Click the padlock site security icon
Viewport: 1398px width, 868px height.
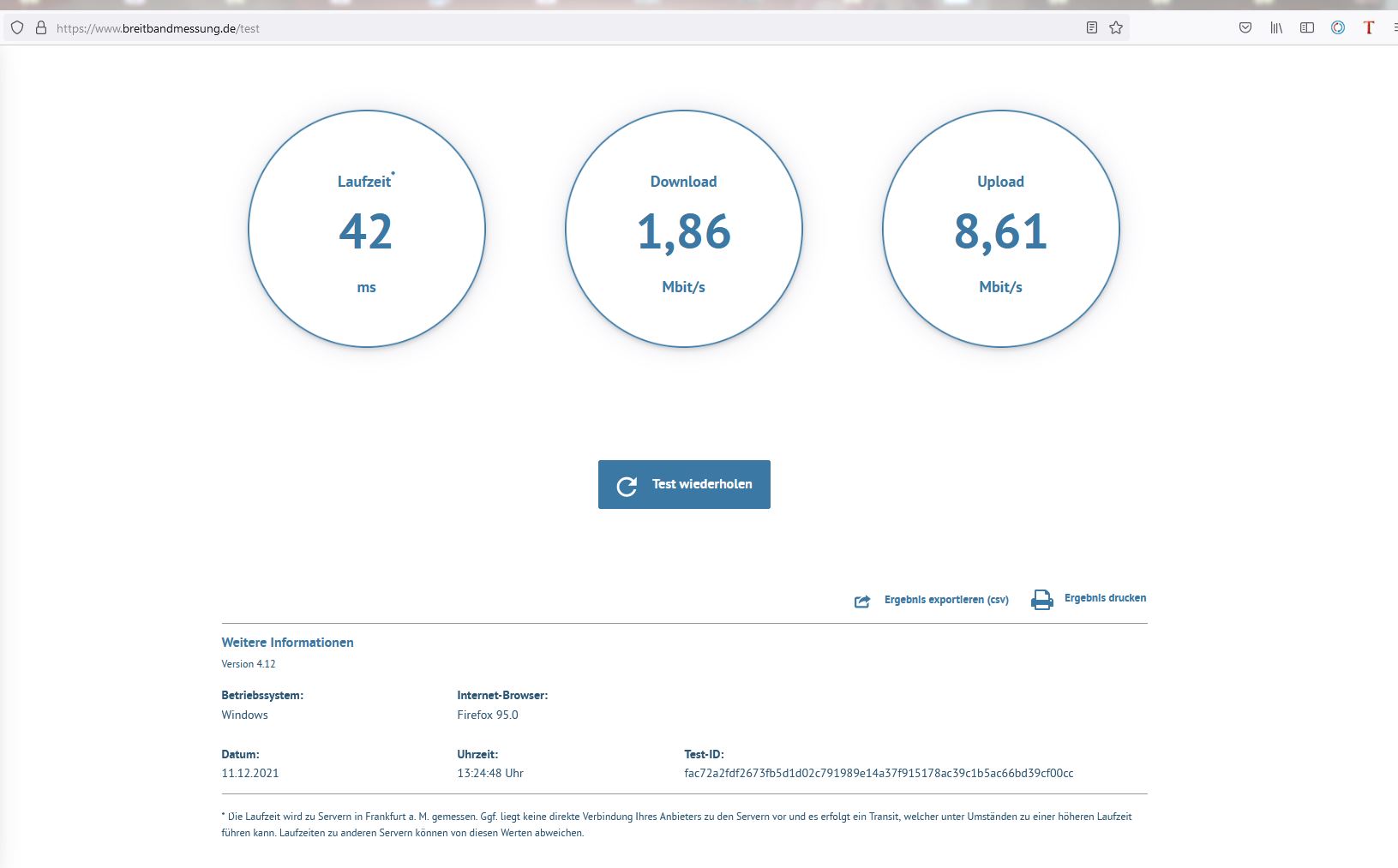(x=40, y=27)
